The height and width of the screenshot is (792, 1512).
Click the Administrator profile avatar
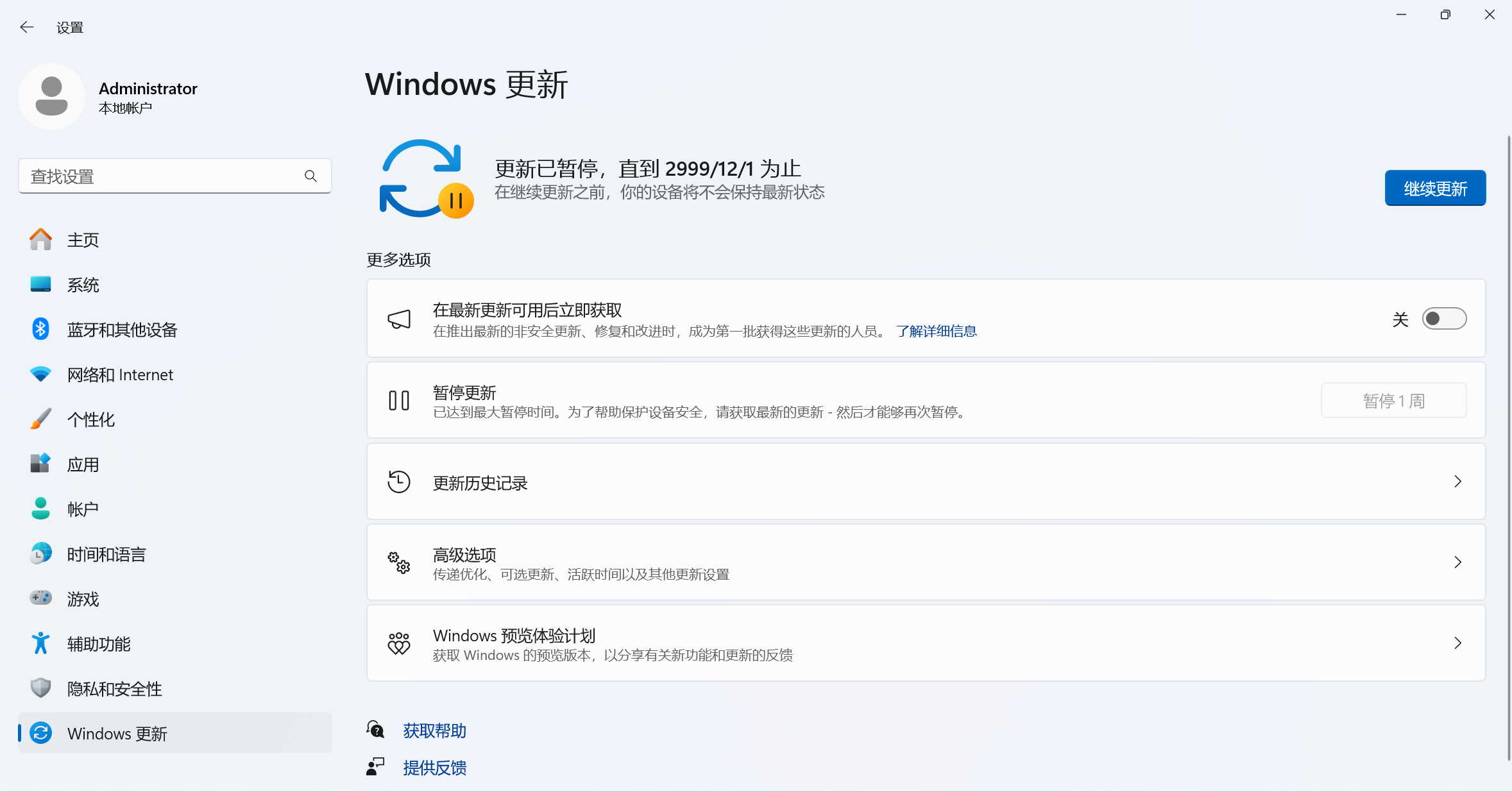tap(51, 96)
